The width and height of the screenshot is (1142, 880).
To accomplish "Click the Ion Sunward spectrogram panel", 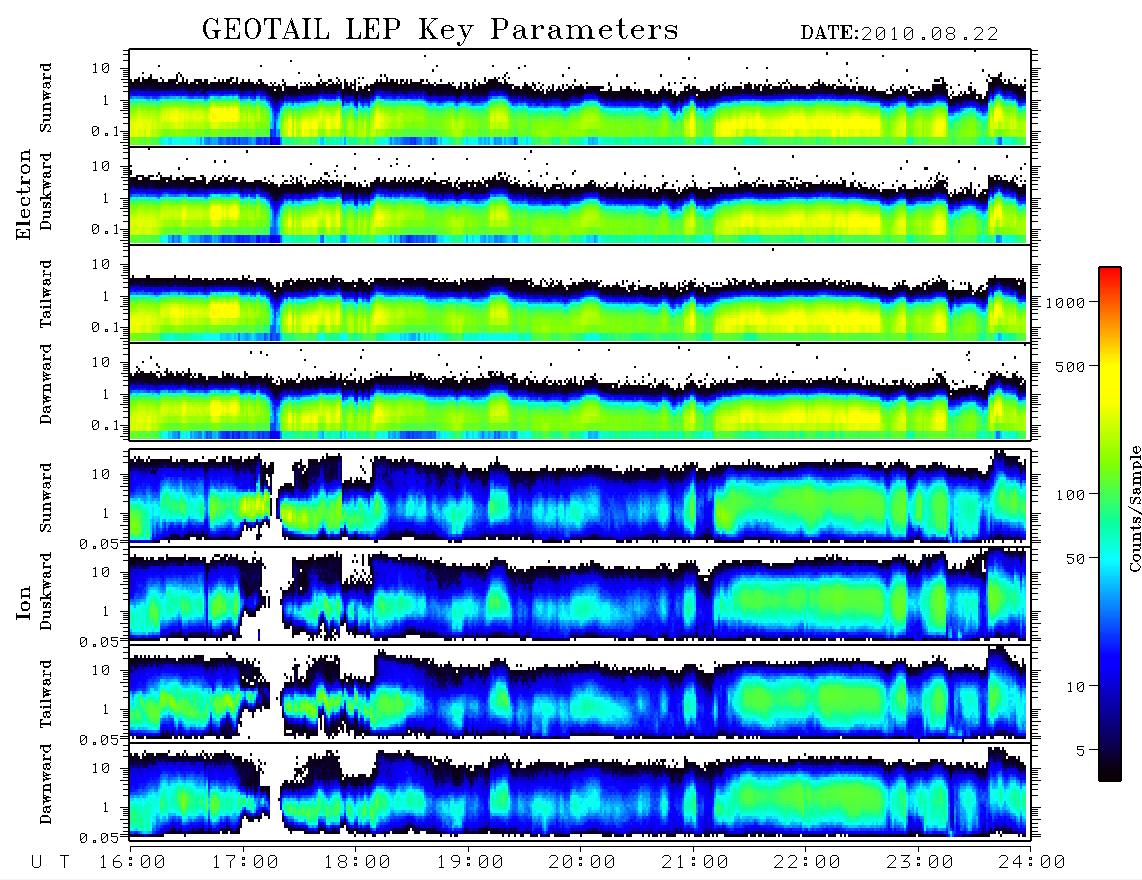I will pos(580,497).
